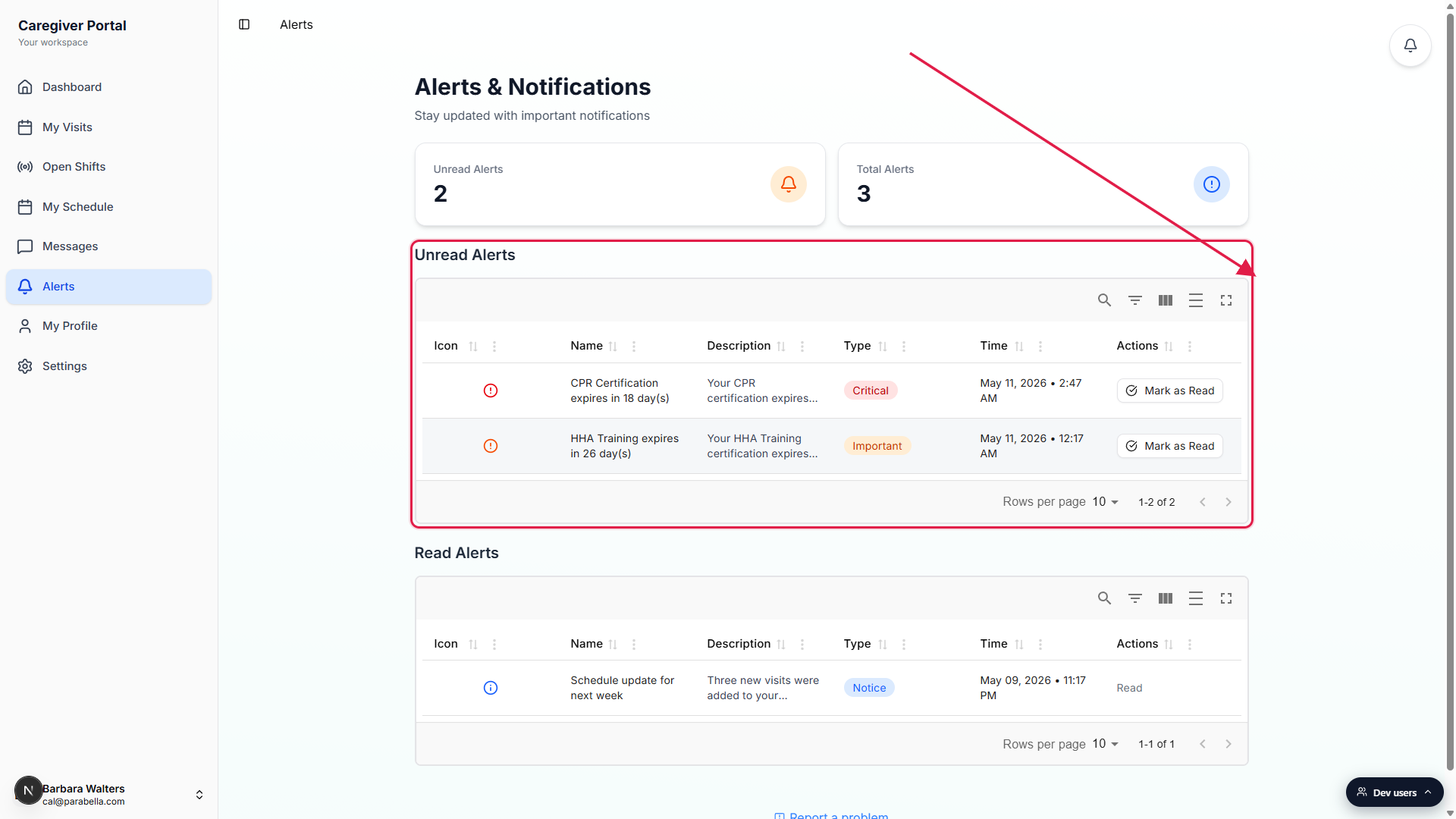Open Settings in sidebar
This screenshot has width=1456, height=819.
108,366
